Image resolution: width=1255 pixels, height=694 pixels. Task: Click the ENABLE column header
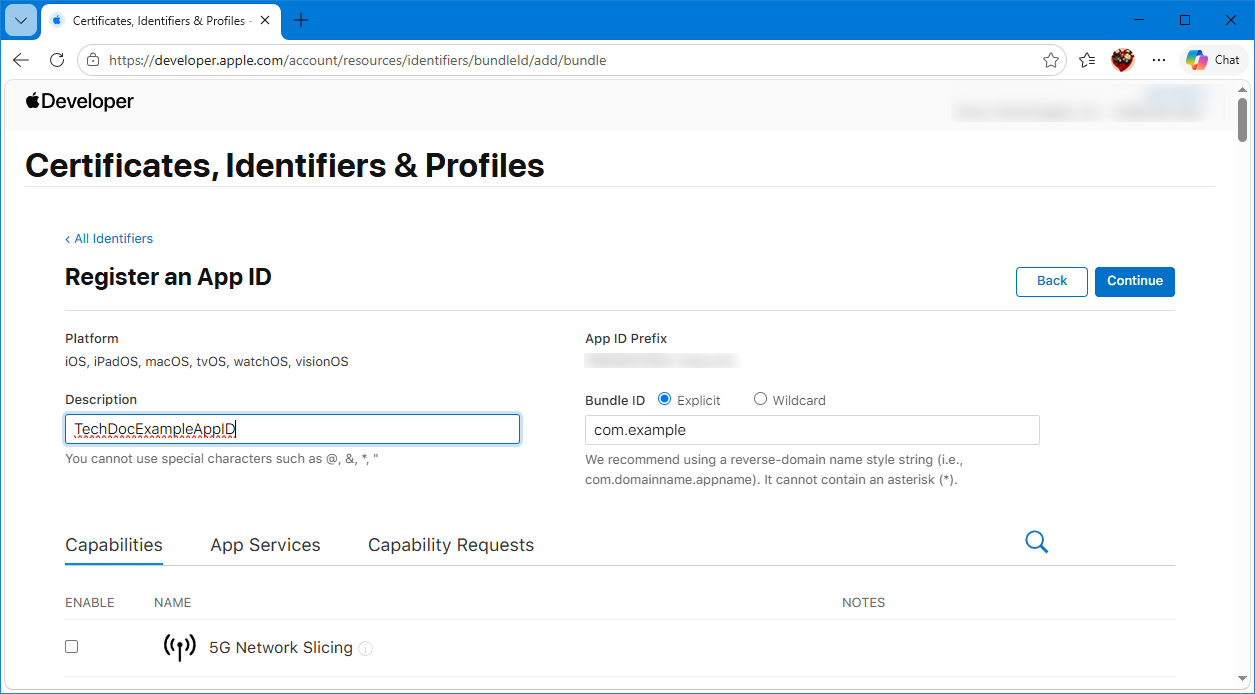(x=90, y=602)
